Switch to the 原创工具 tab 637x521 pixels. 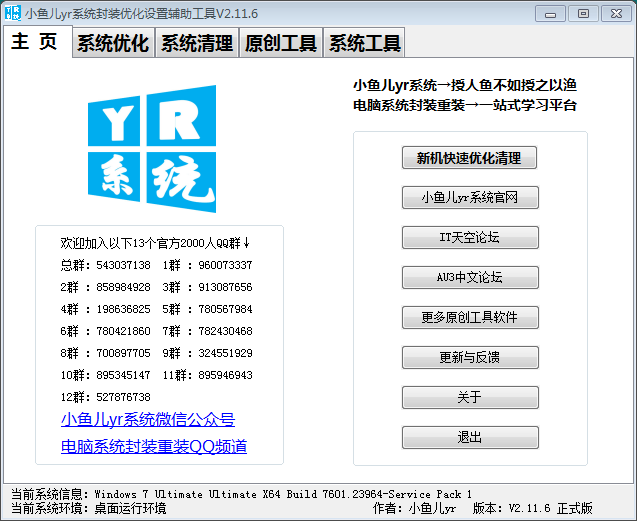pyautogui.click(x=281, y=44)
